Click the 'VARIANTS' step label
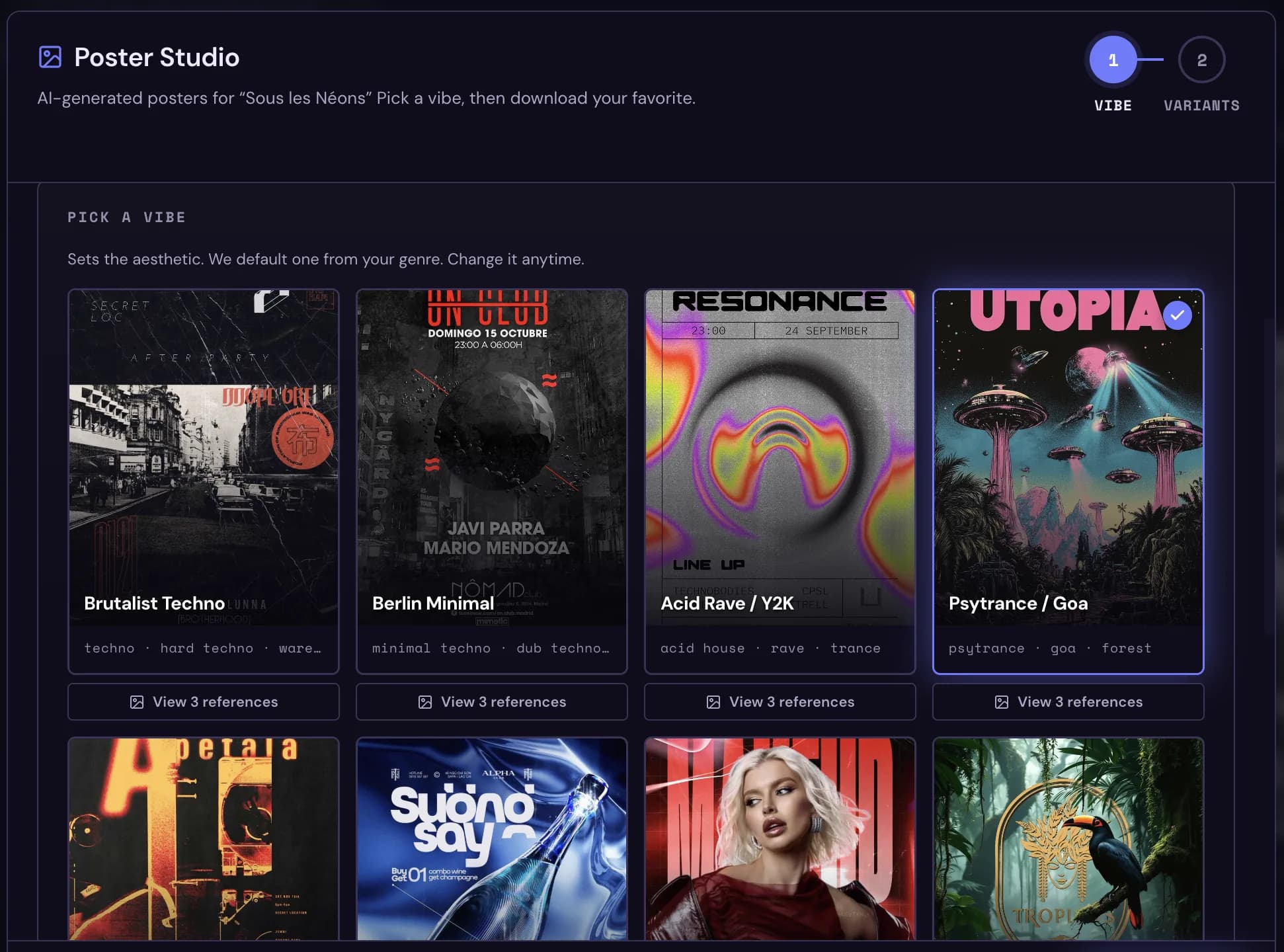This screenshot has height=952, width=1284. tap(1201, 106)
